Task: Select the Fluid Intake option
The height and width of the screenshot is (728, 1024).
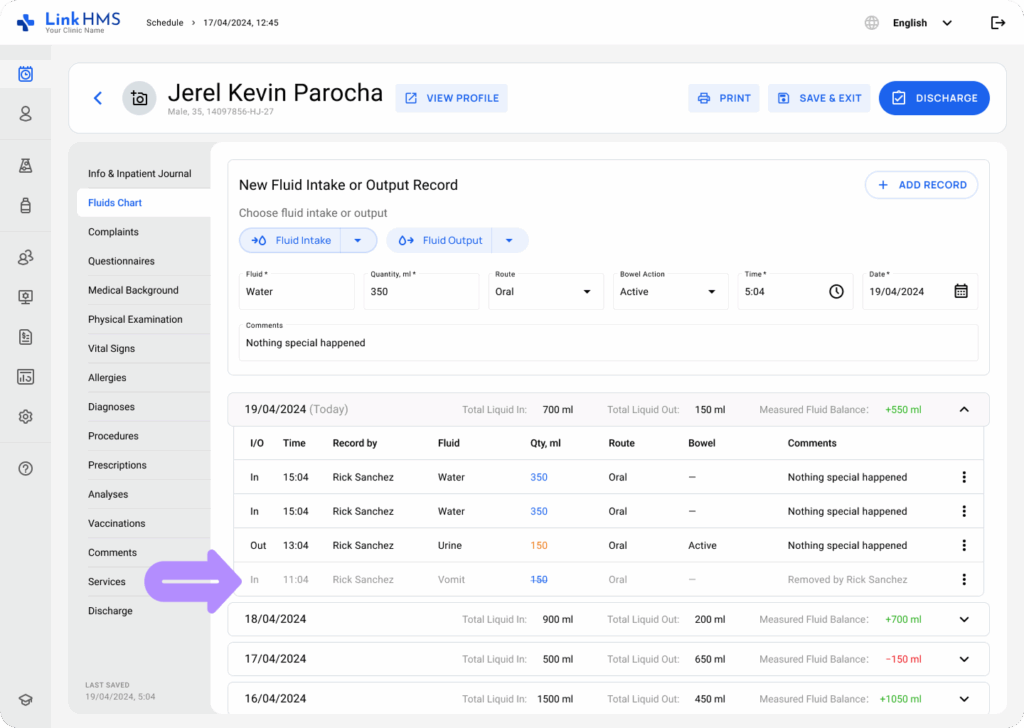Action: click(x=292, y=240)
